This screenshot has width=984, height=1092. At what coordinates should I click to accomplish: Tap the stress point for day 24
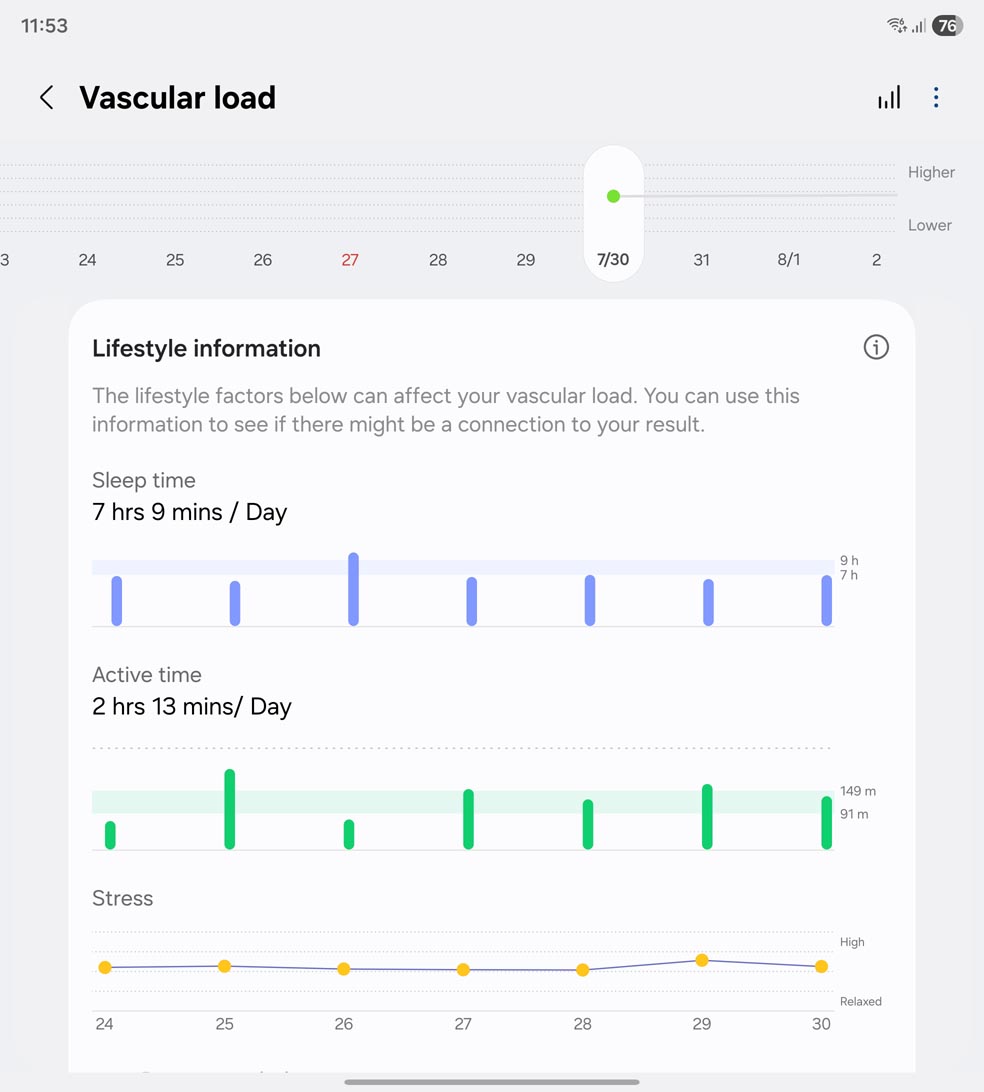[x=105, y=967]
